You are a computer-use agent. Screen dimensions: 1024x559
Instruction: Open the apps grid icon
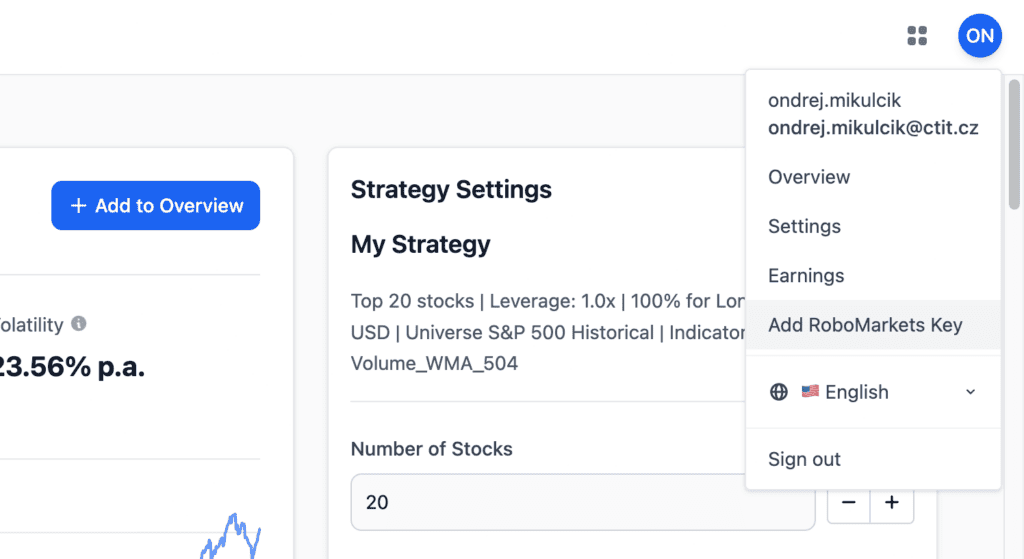917,37
